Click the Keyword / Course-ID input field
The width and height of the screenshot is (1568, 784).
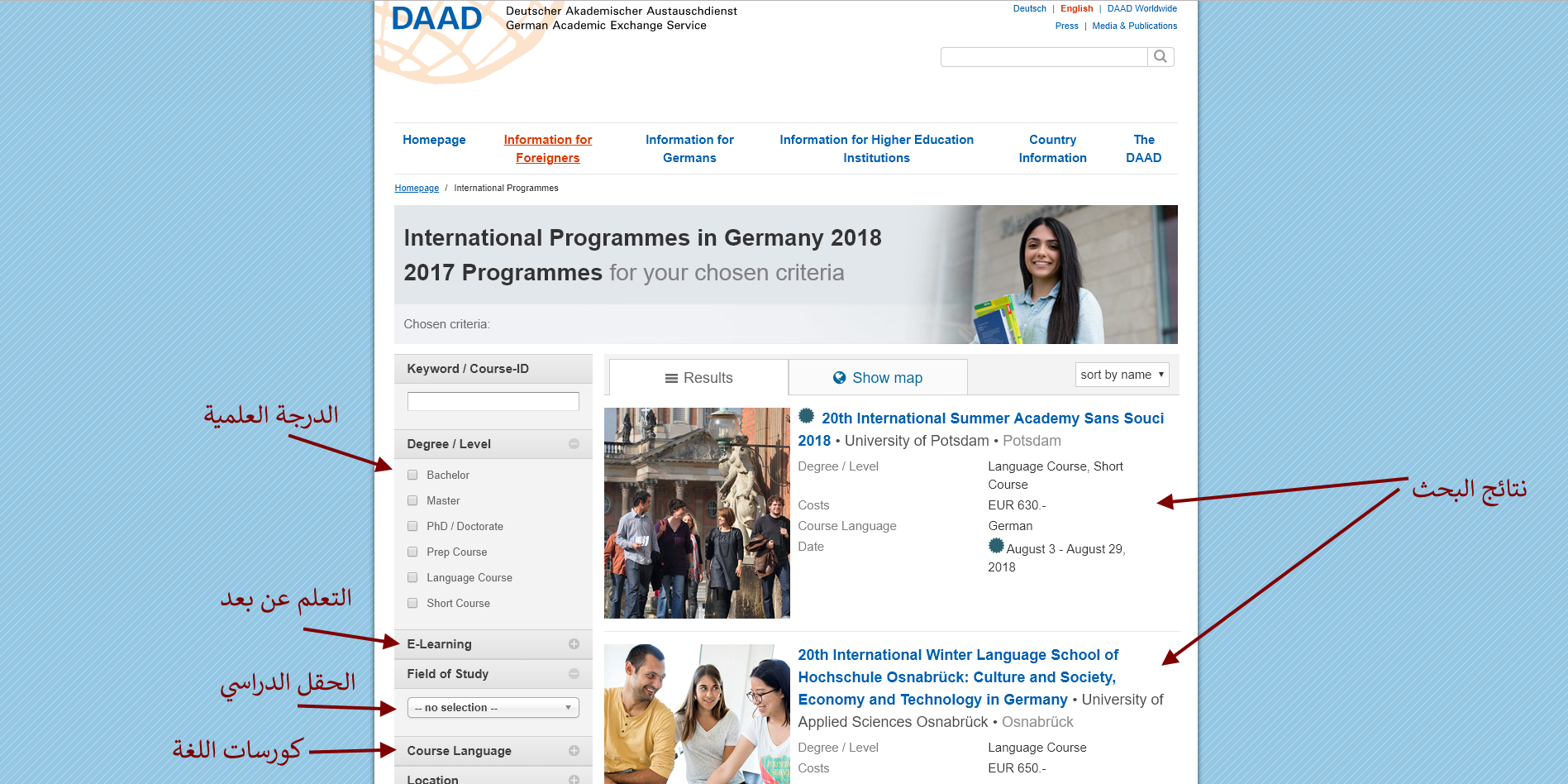click(493, 401)
